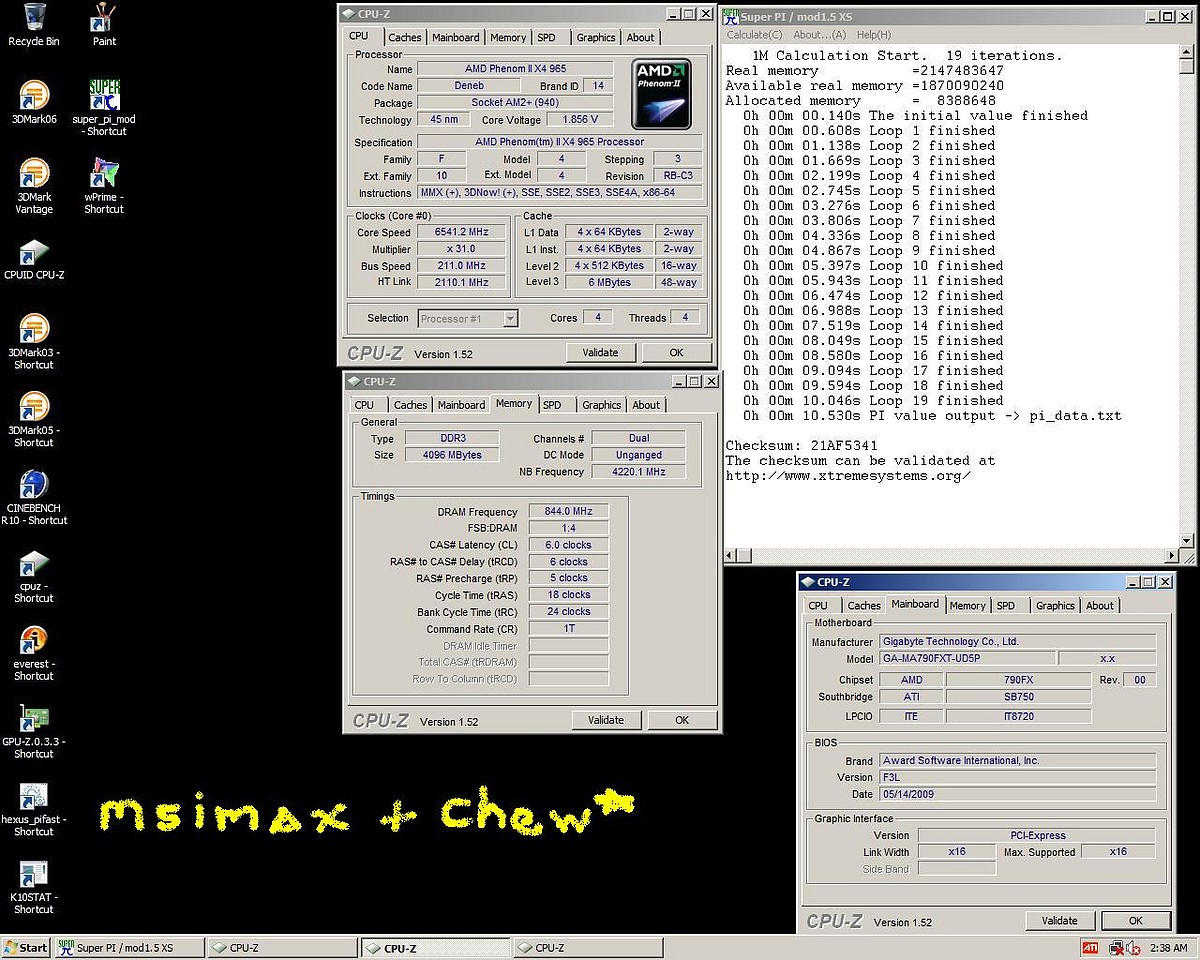Open the About tab in the Processor CPU-Z window
Screen dimensions: 1200x960
[641, 38]
